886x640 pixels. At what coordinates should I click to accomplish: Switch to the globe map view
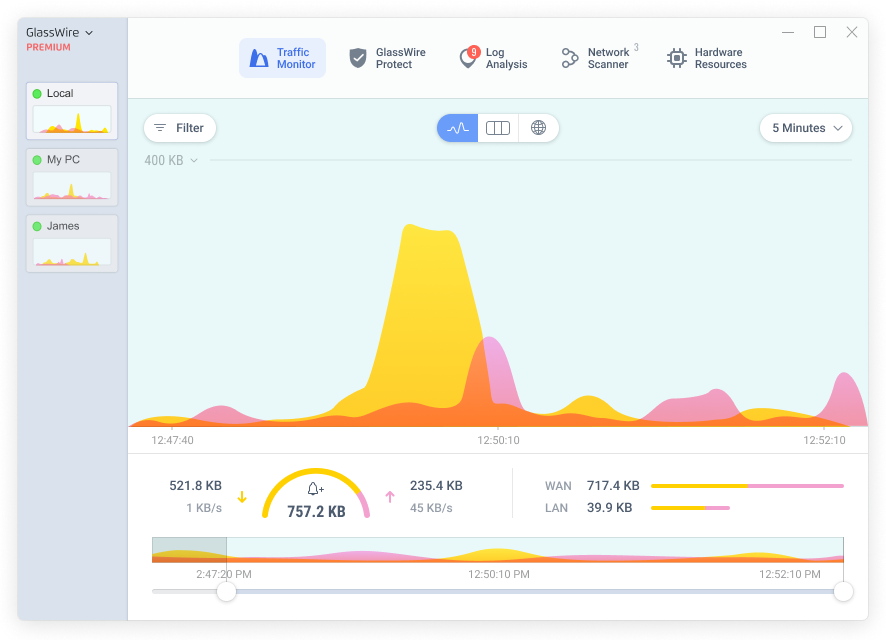pos(538,128)
